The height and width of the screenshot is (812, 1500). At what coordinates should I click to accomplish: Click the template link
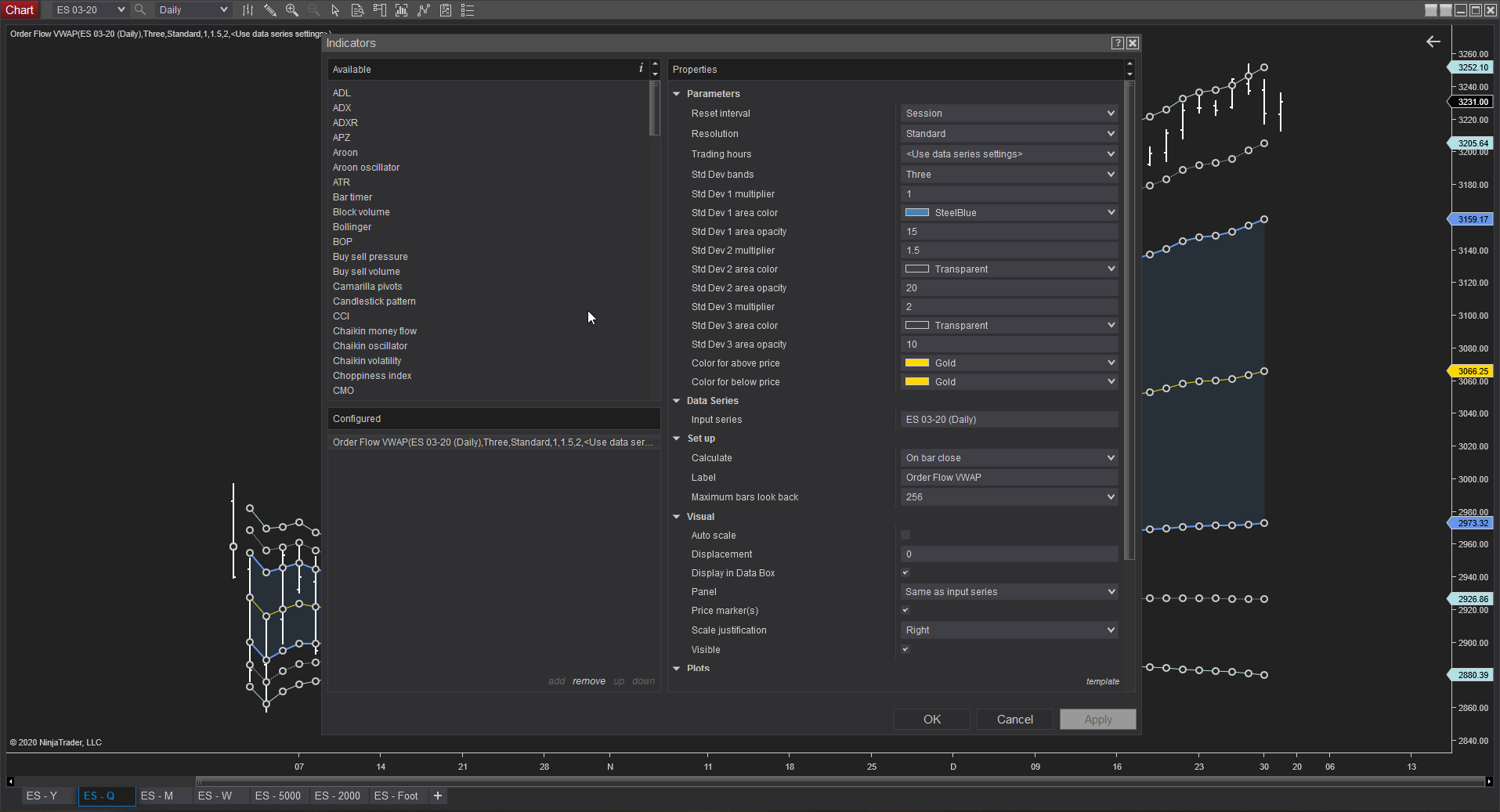coord(1103,681)
